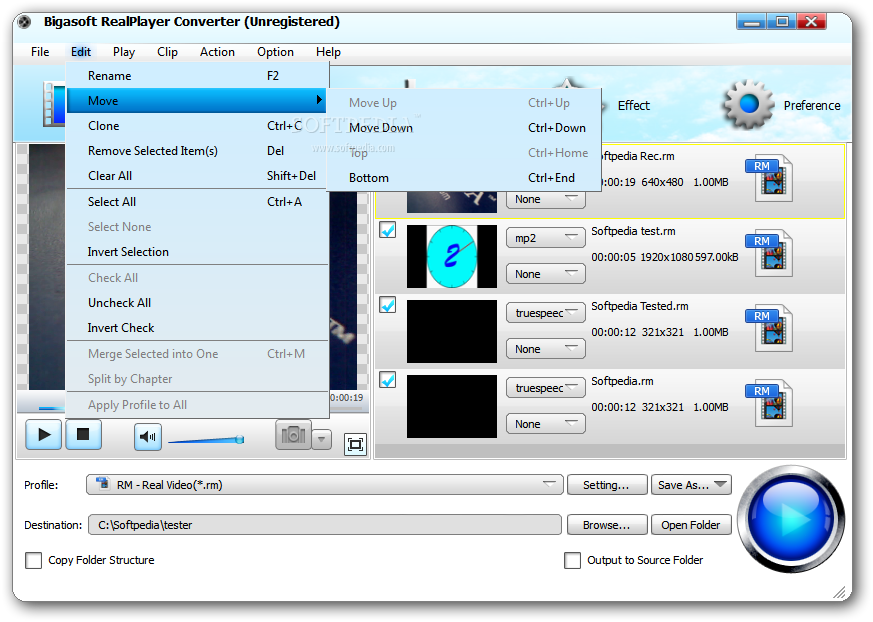Click the application icon in title bar

pos(24,22)
